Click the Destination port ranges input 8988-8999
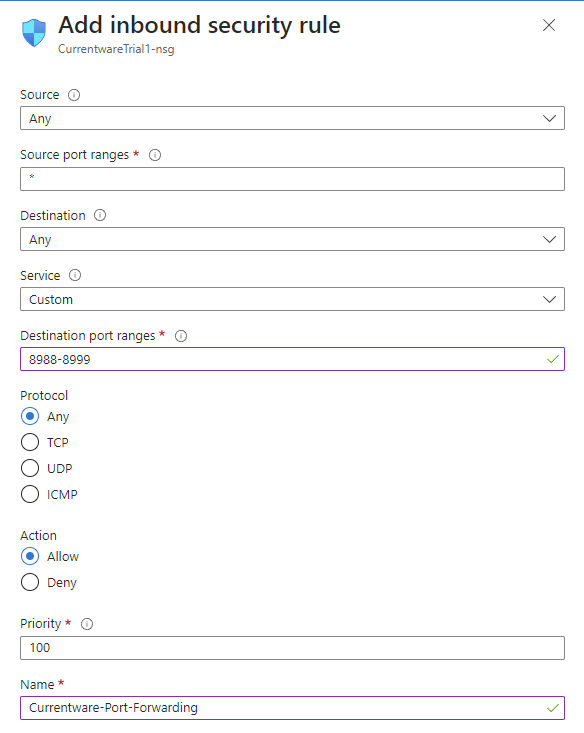 click(292, 359)
